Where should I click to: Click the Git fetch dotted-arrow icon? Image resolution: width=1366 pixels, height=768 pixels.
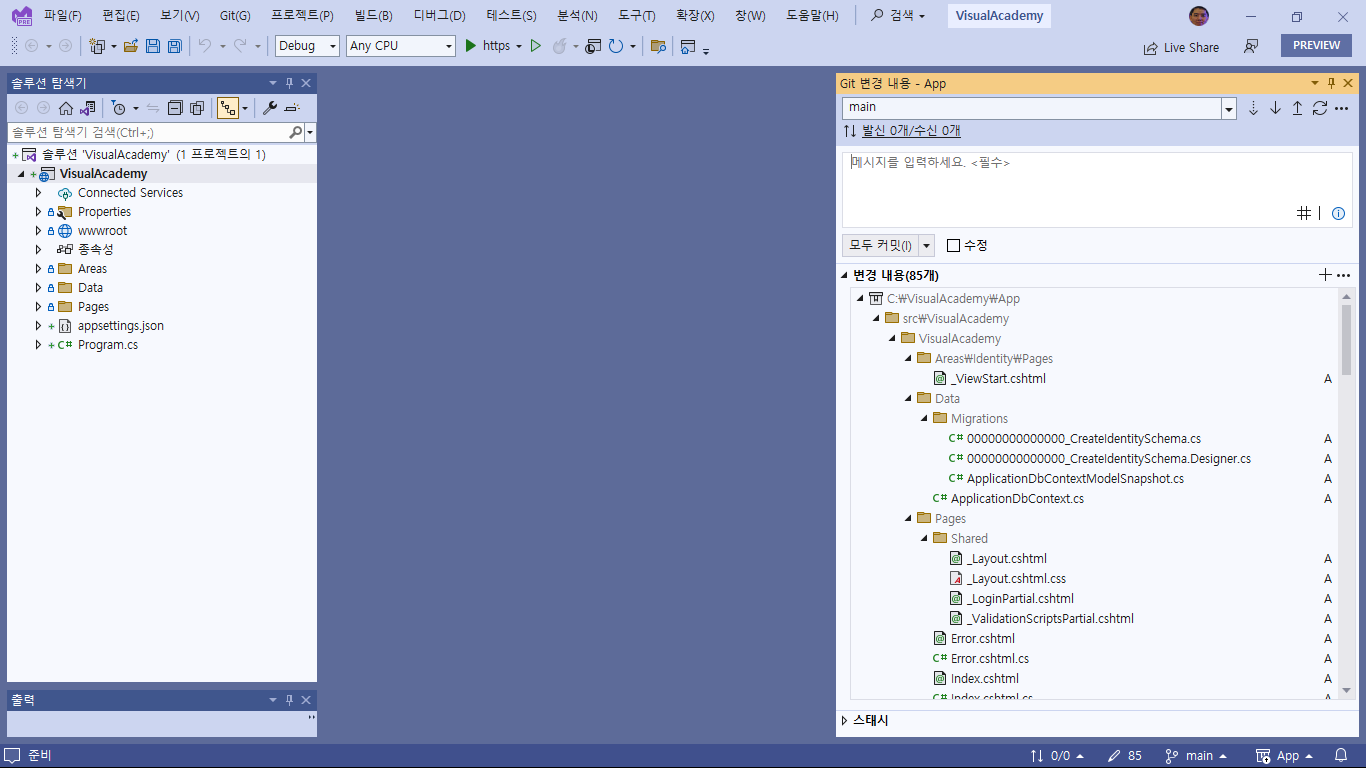coord(1253,108)
